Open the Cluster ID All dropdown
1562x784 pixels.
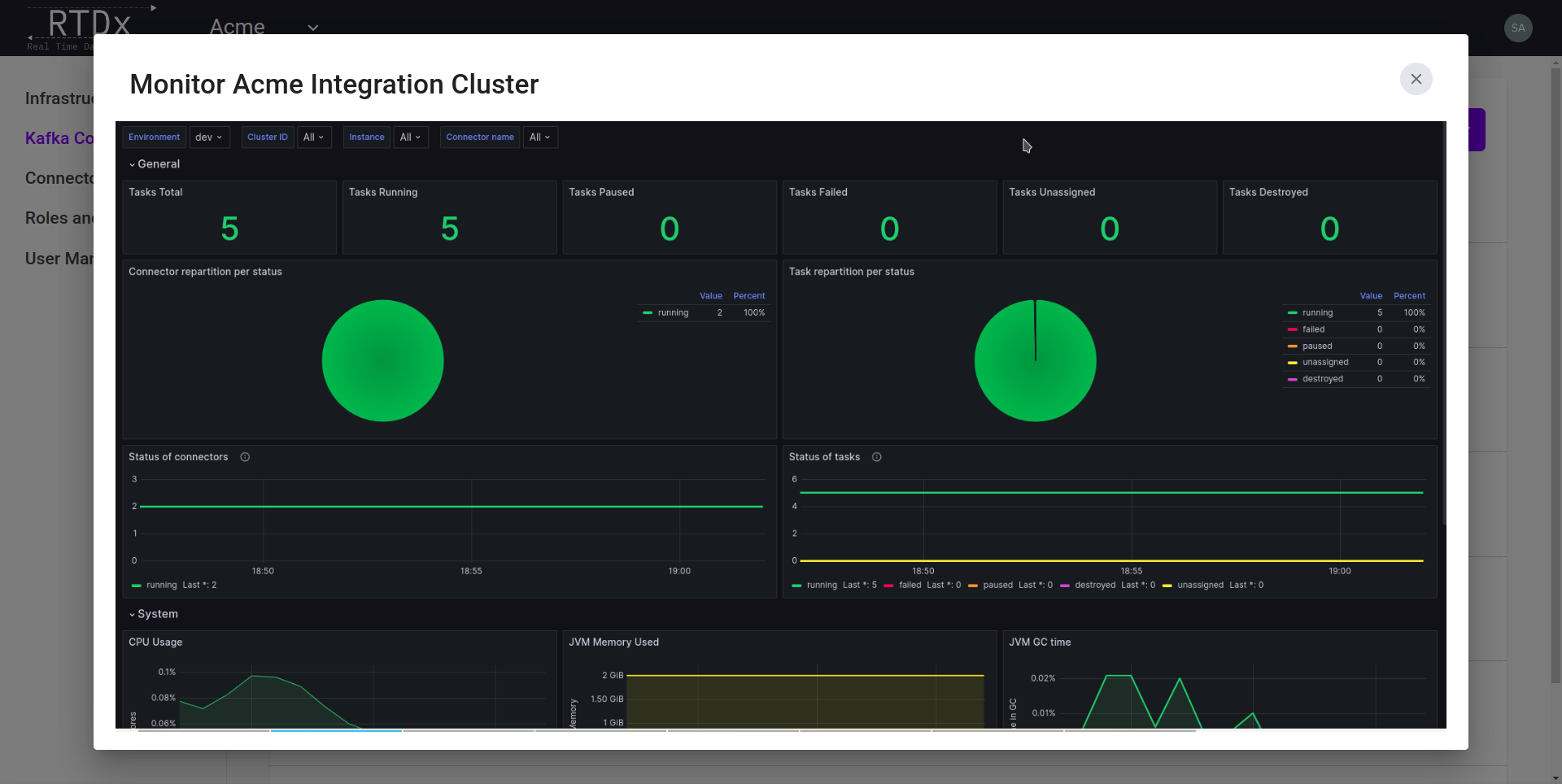[313, 137]
